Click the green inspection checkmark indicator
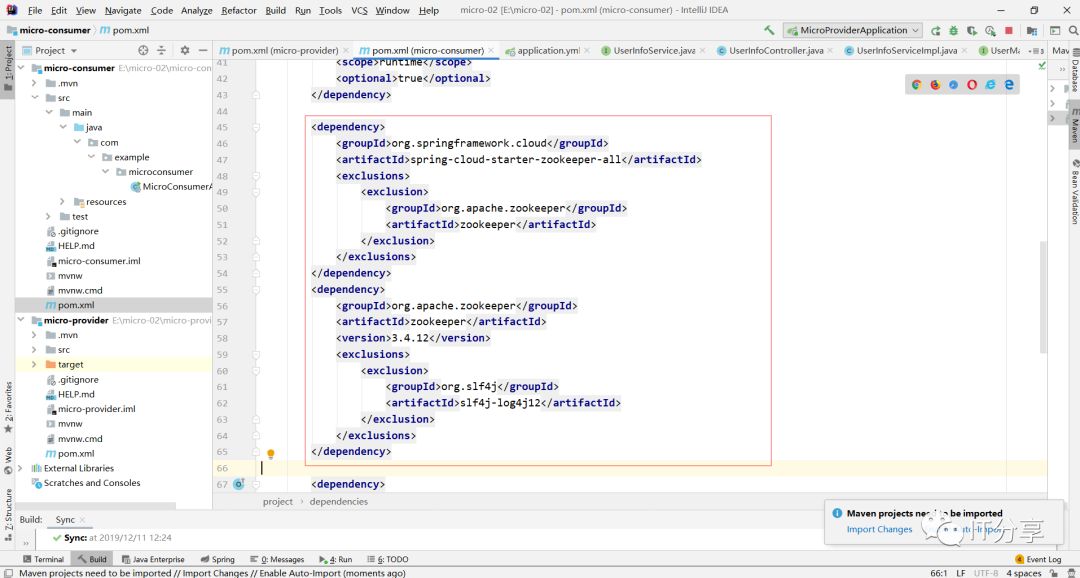The height and width of the screenshot is (578, 1080). (1041, 65)
